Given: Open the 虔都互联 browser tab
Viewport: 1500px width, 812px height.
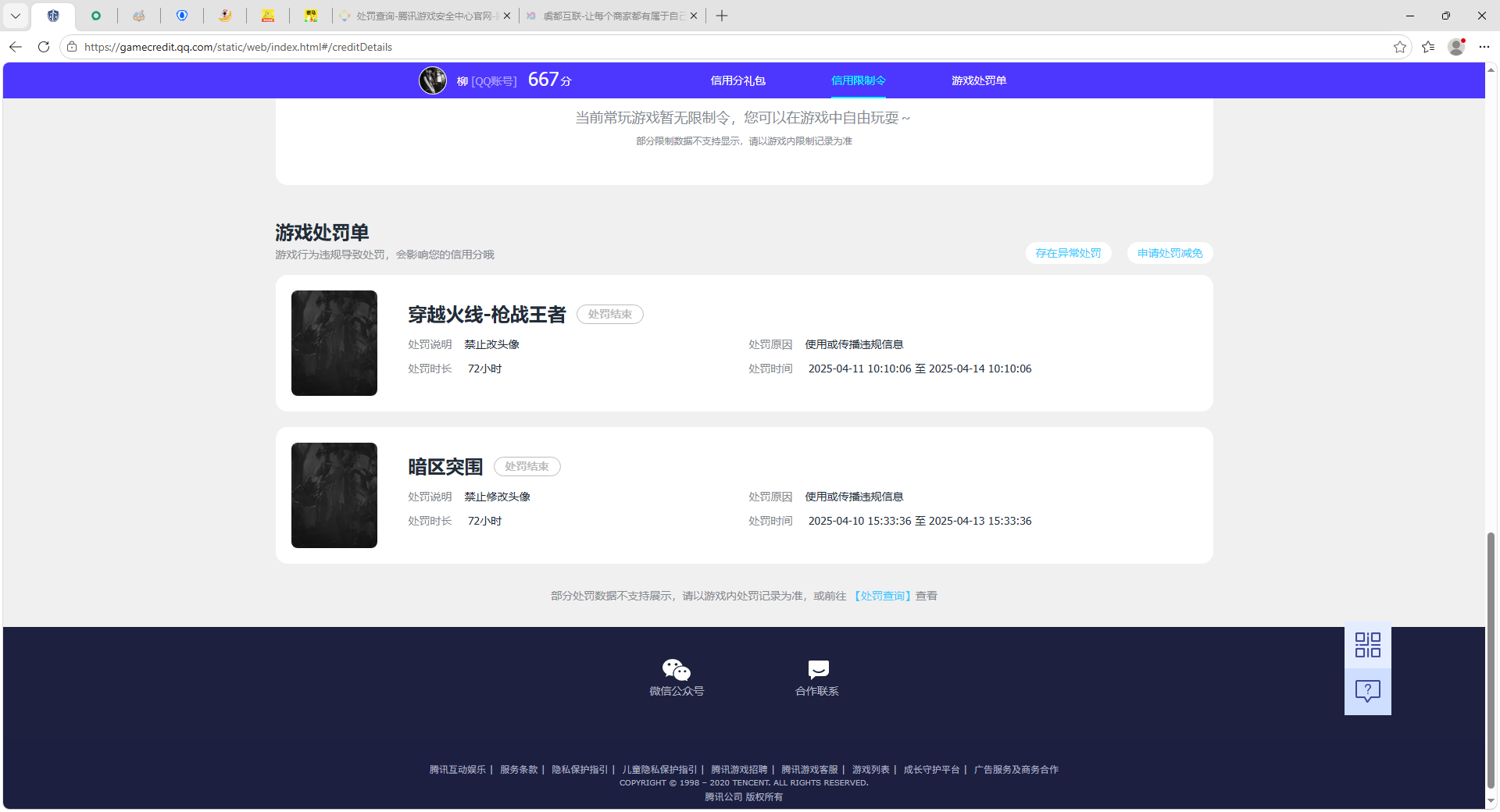Looking at the screenshot, I should pyautogui.click(x=614, y=16).
